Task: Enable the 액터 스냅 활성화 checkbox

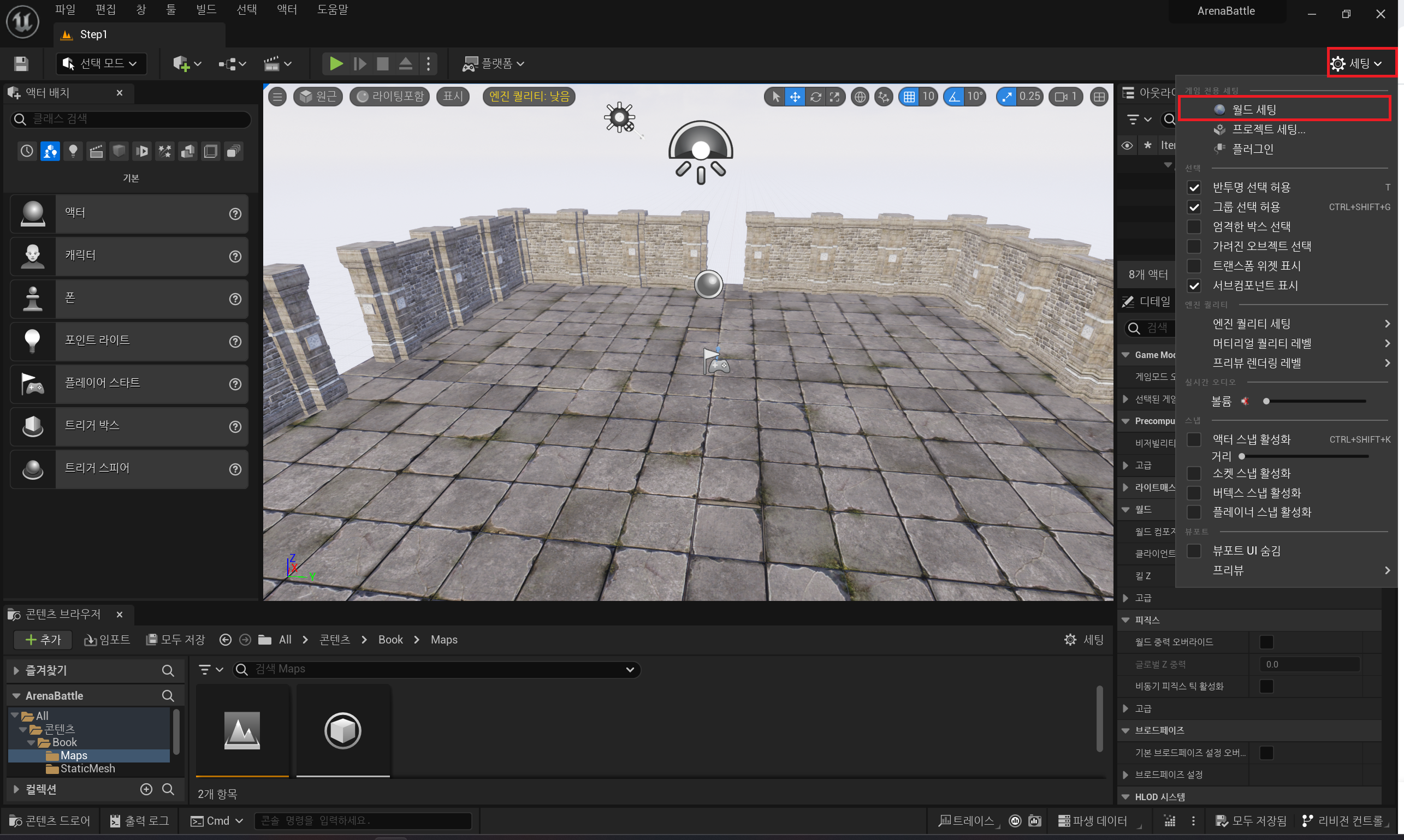Action: point(1194,439)
